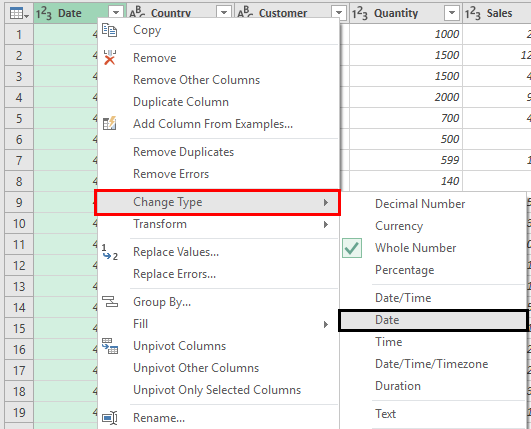Viewport: 531px width, 429px height.
Task: Click the Add Column From Examples icon
Action: [110, 124]
